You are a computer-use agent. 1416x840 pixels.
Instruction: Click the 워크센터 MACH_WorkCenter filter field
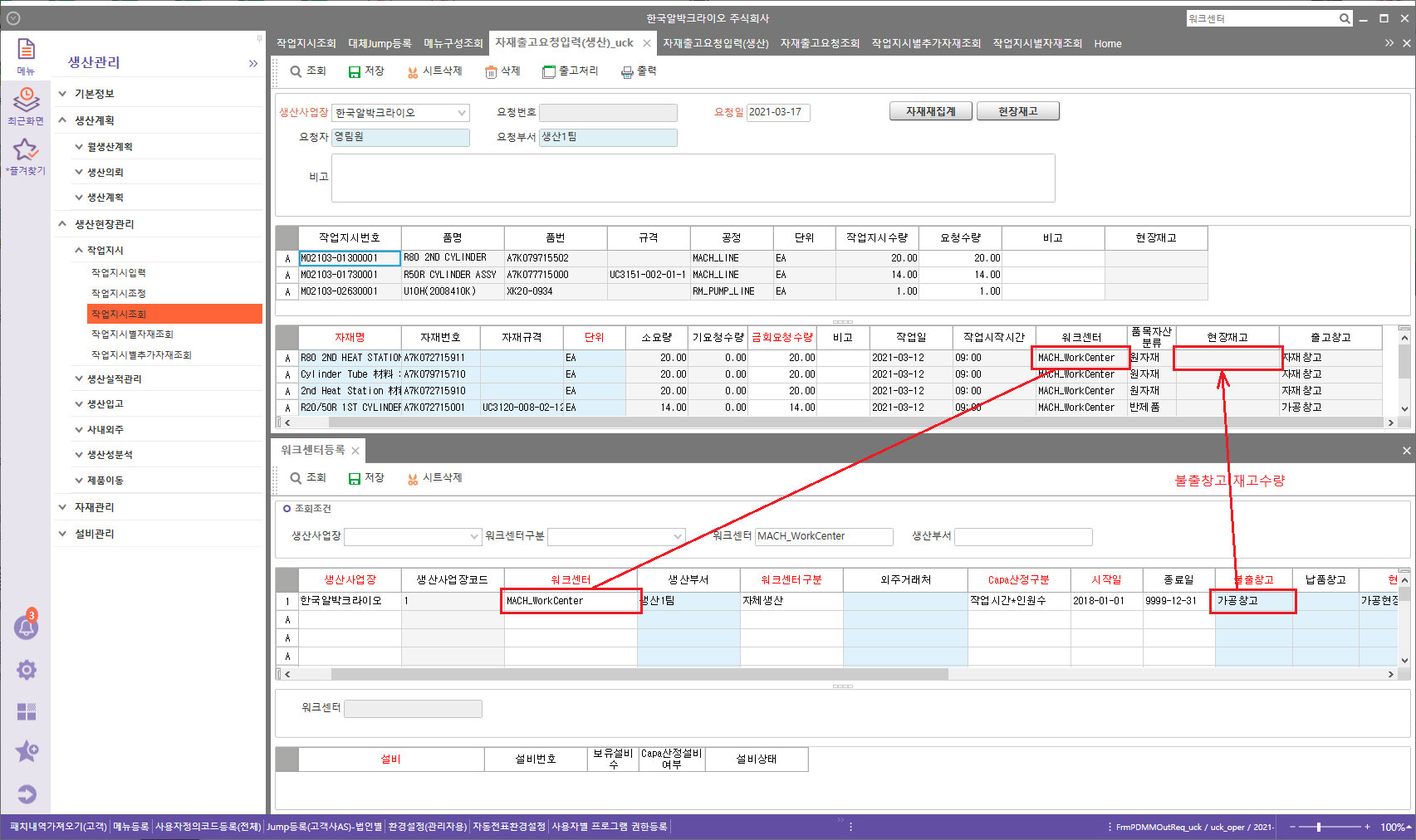click(824, 536)
